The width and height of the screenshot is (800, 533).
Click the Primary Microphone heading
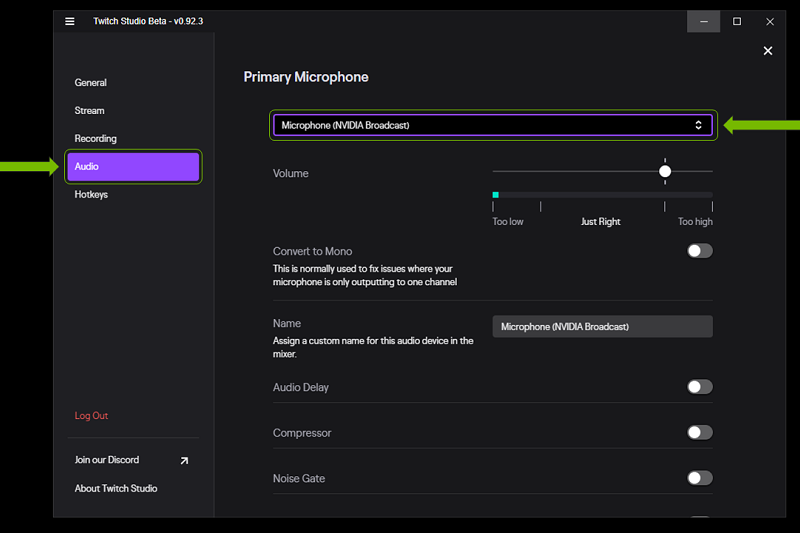306,77
